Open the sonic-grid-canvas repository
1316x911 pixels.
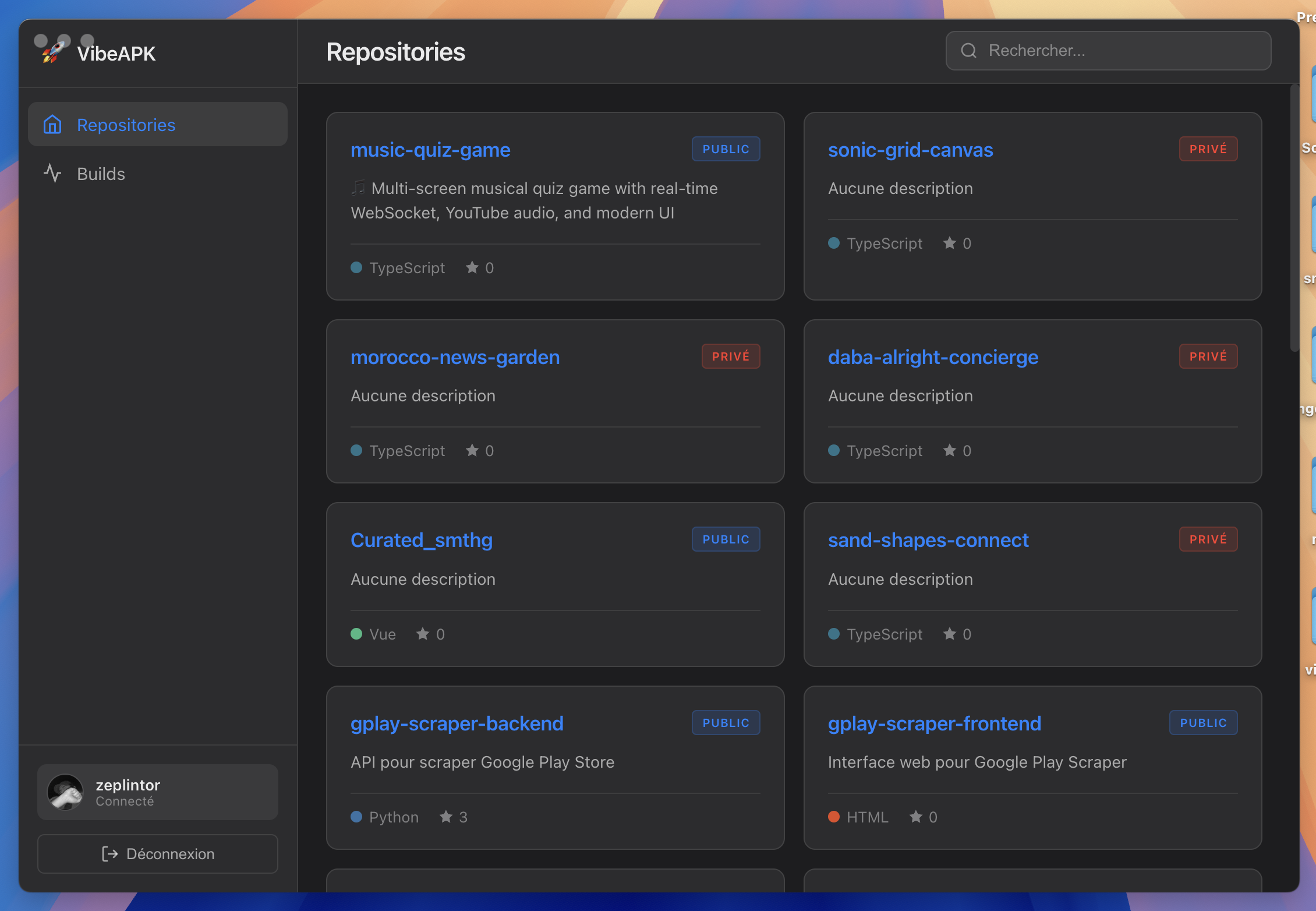coord(910,150)
